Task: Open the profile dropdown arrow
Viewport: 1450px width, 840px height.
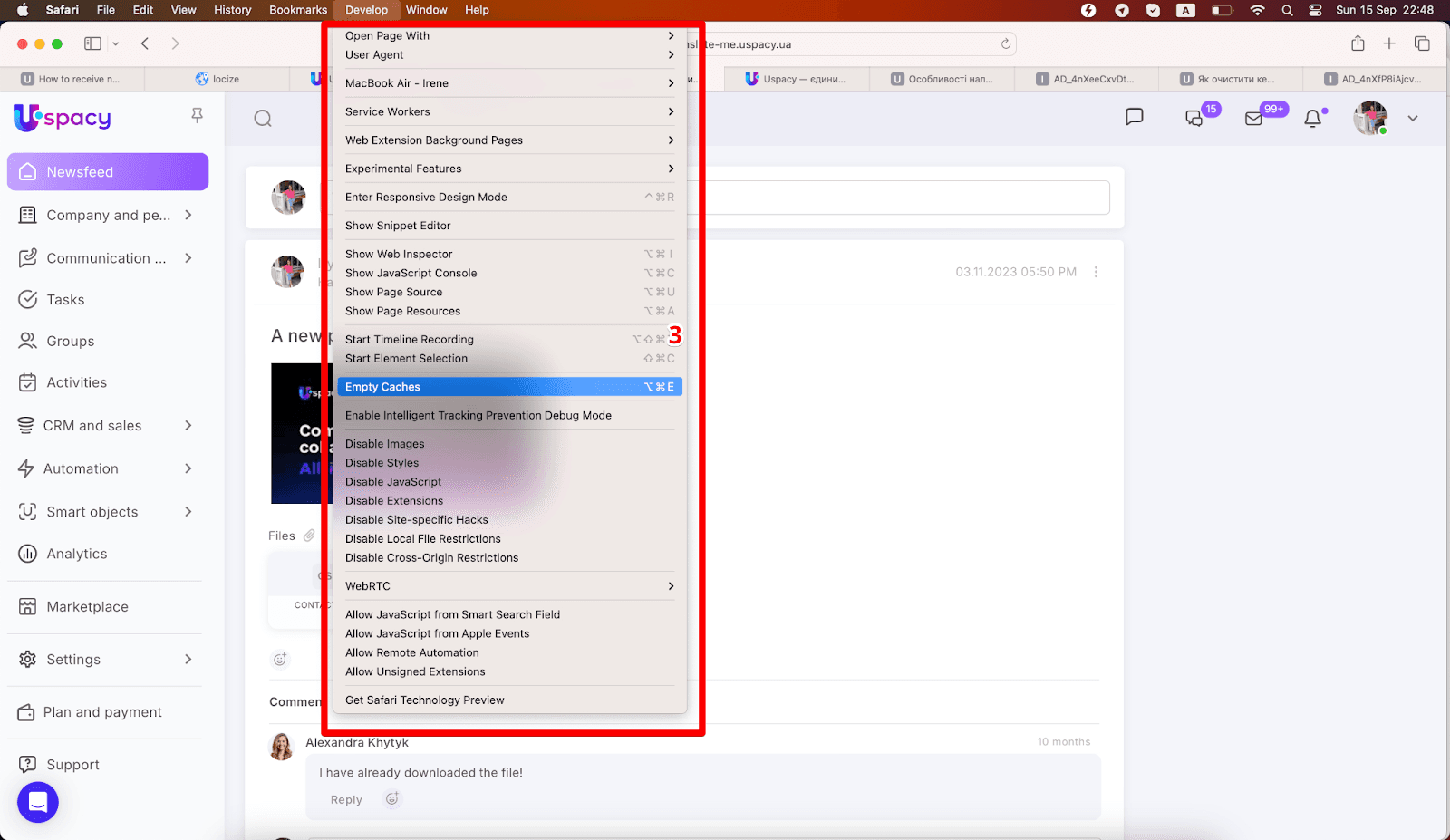Action: [x=1413, y=119]
